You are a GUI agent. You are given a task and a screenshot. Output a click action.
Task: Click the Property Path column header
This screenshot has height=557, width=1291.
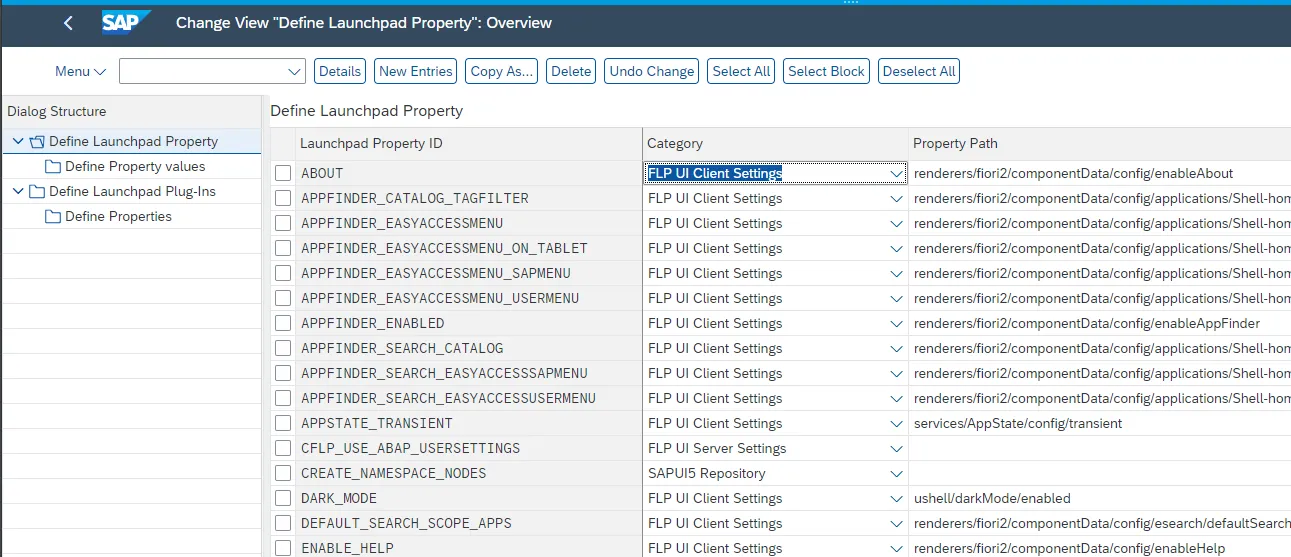955,143
